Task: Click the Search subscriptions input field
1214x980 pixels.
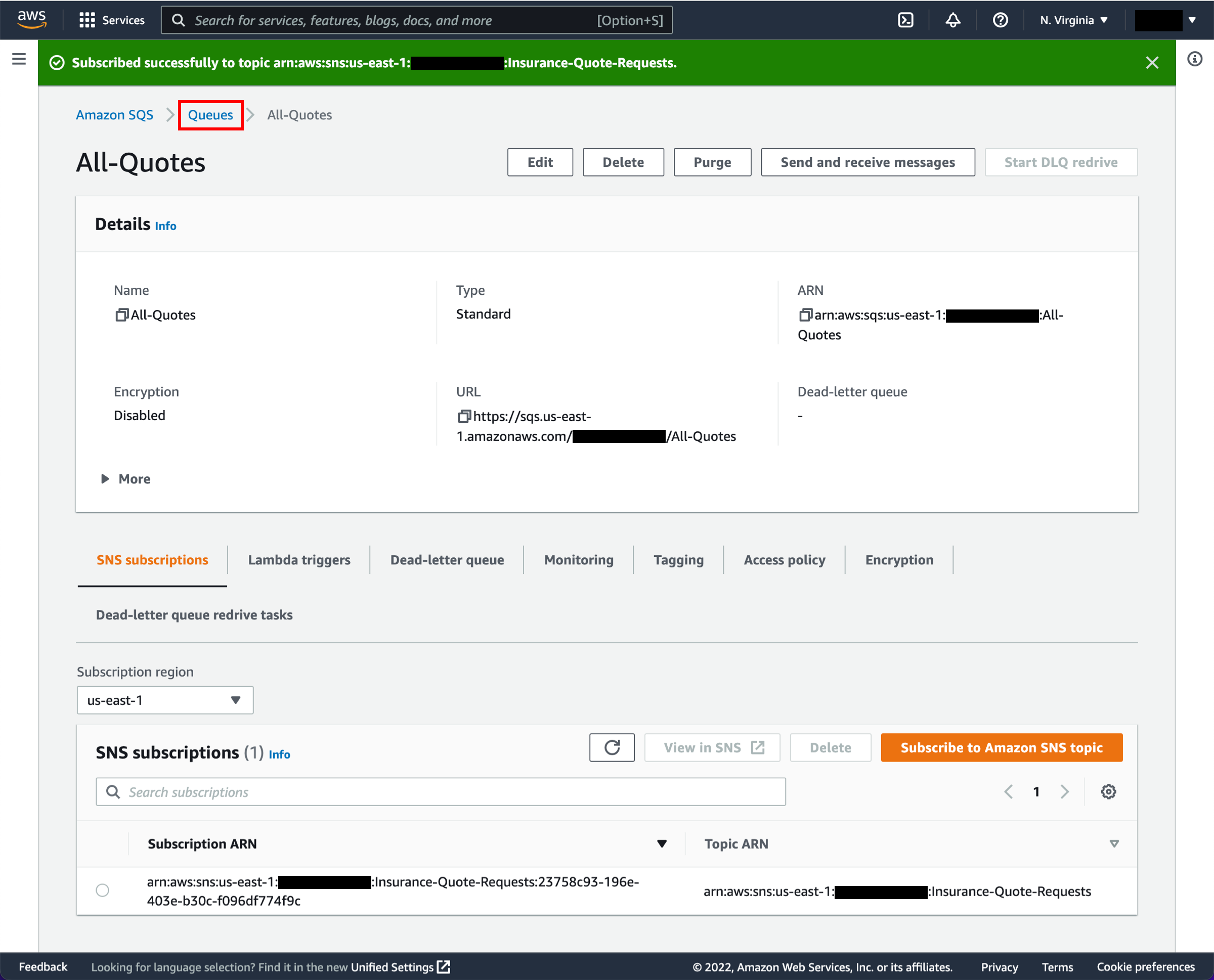Action: (441, 792)
